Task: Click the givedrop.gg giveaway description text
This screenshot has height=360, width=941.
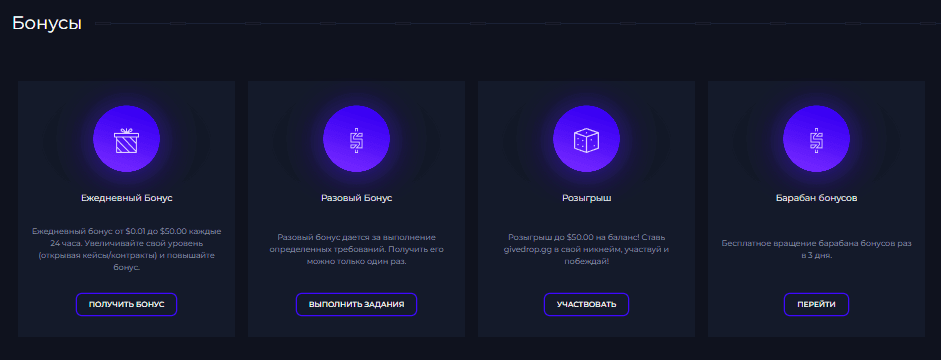Action: pyautogui.click(x=586, y=249)
